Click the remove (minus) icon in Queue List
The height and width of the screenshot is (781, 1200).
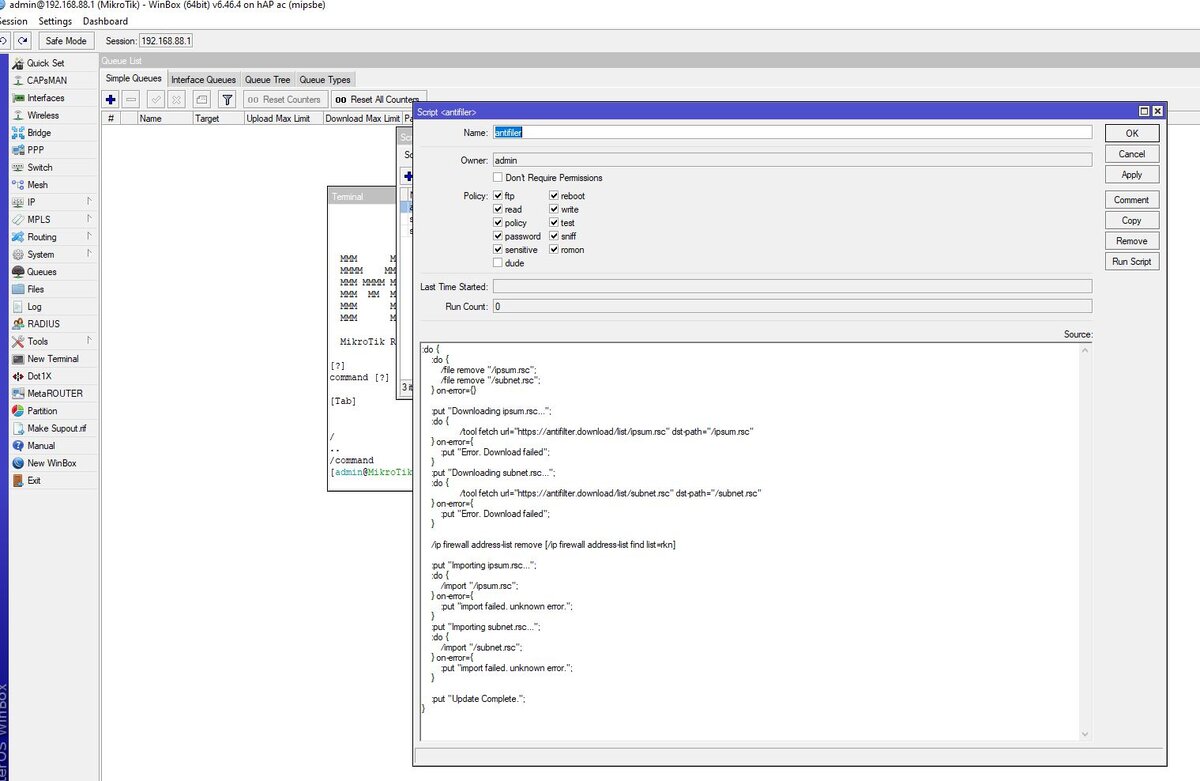pyautogui.click(x=131, y=99)
